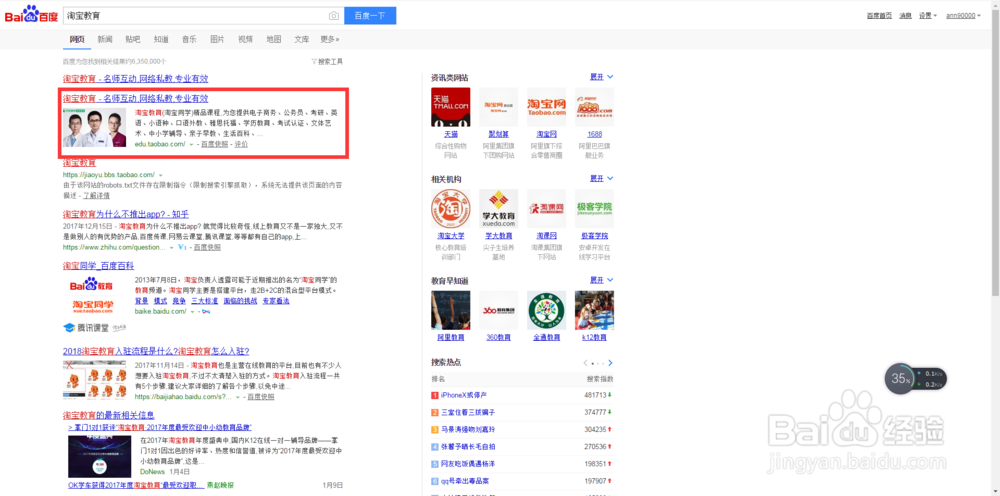The image size is (1000, 496).
Task: Switch to the 视频 tab
Action: point(245,40)
